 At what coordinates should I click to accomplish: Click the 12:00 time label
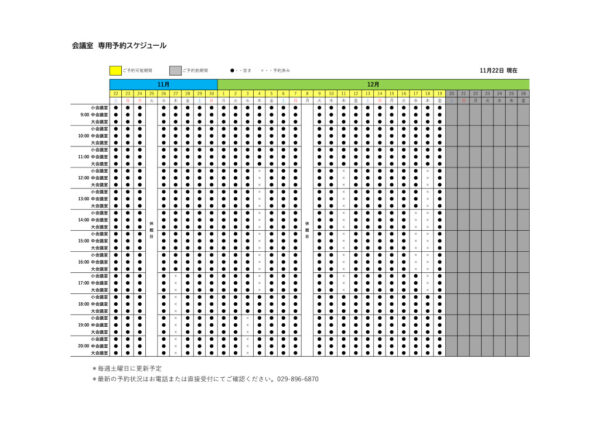pos(83,178)
